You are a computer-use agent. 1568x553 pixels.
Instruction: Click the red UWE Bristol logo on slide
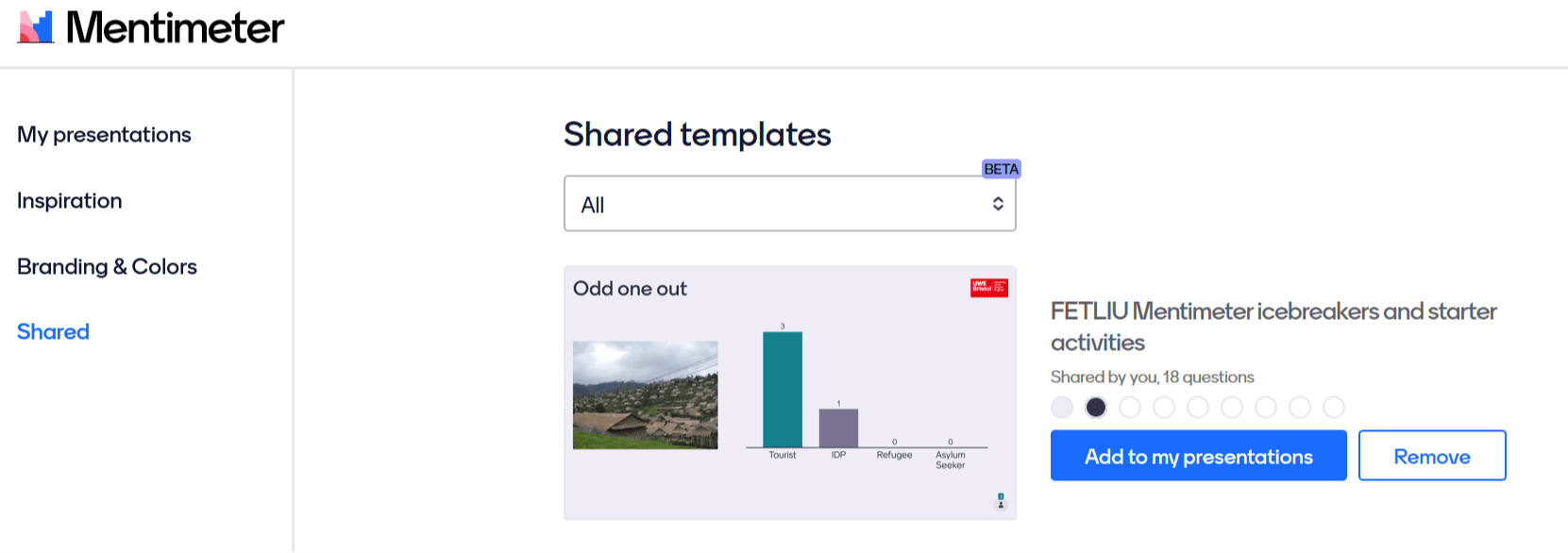point(988,288)
